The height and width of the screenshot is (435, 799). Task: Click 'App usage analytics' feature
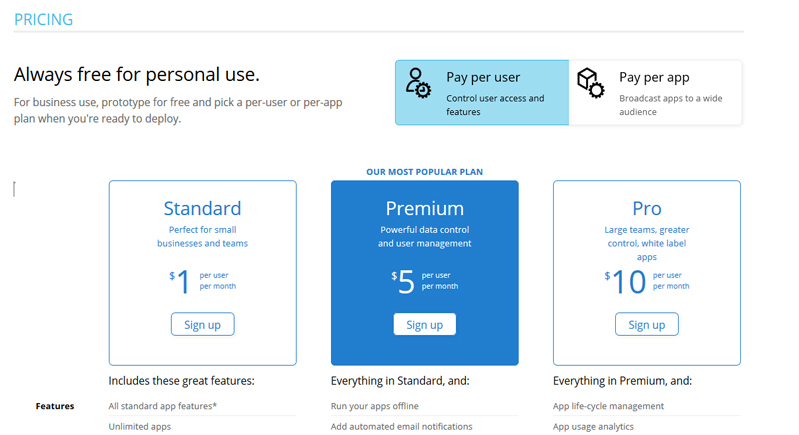pyautogui.click(x=593, y=427)
